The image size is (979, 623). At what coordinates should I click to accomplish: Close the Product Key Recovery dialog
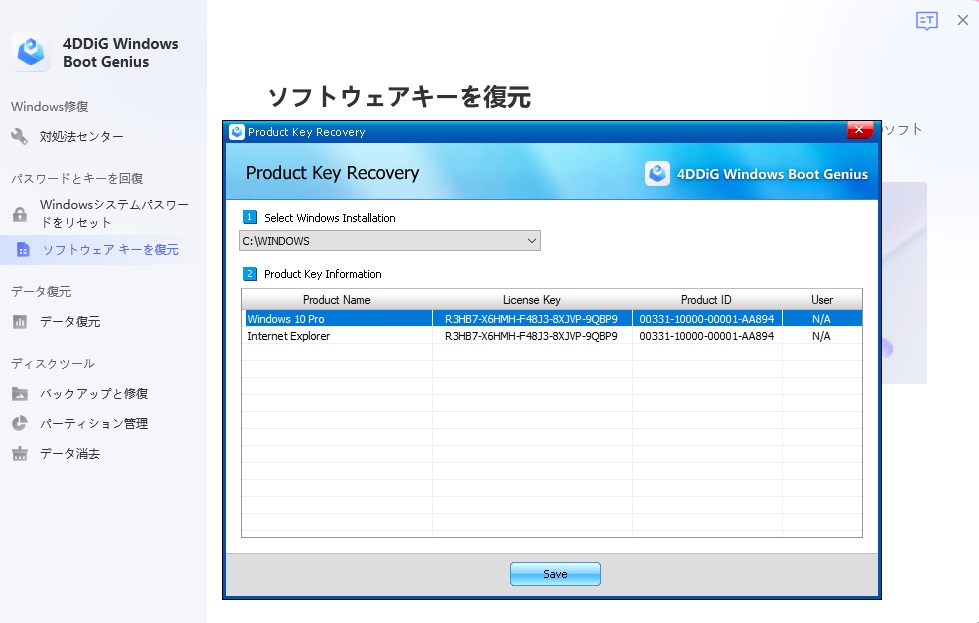pos(859,129)
